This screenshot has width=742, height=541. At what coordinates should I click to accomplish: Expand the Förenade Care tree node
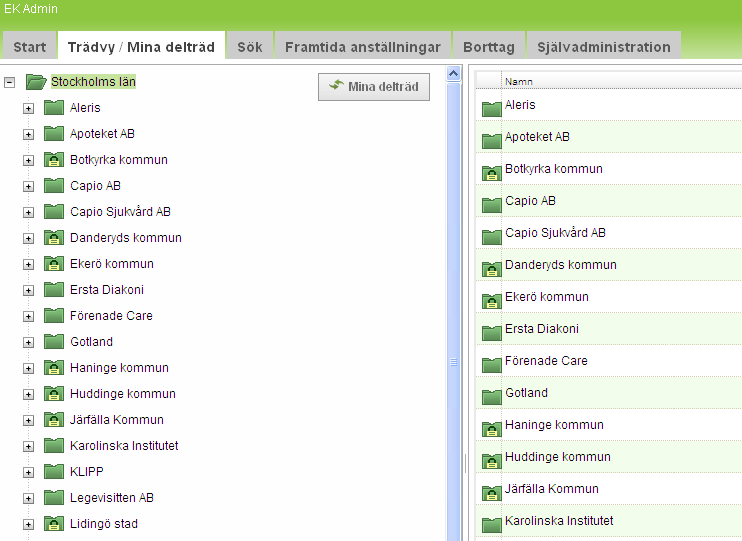pos(28,317)
